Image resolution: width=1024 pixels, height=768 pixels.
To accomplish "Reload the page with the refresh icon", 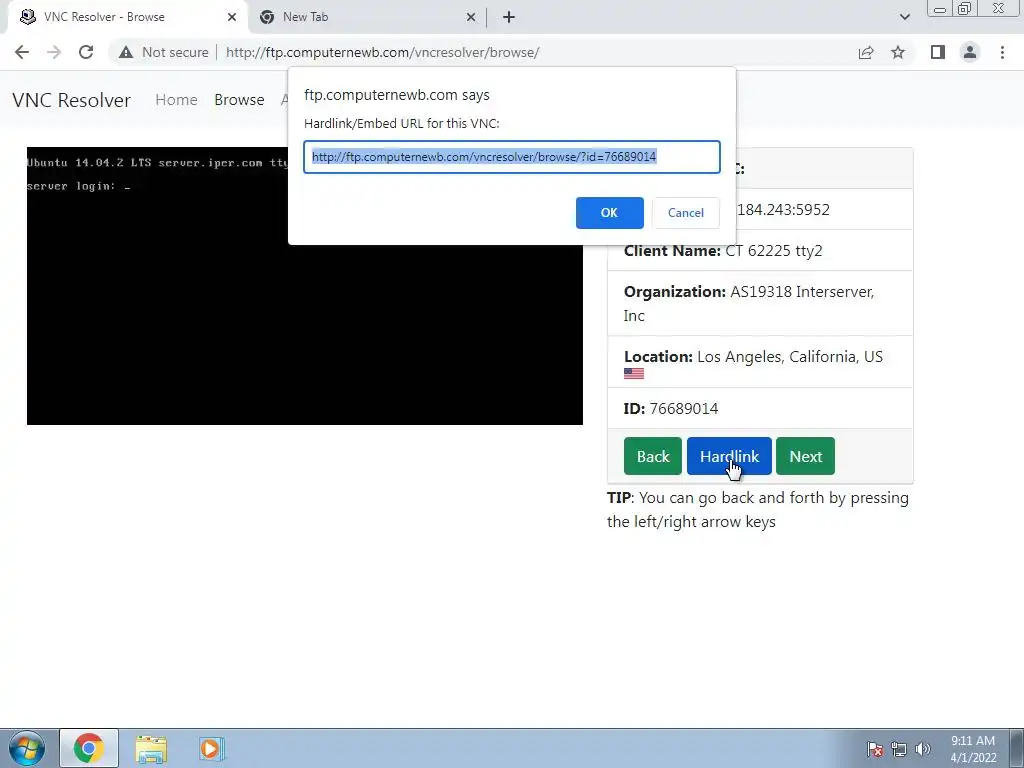I will pos(86,52).
